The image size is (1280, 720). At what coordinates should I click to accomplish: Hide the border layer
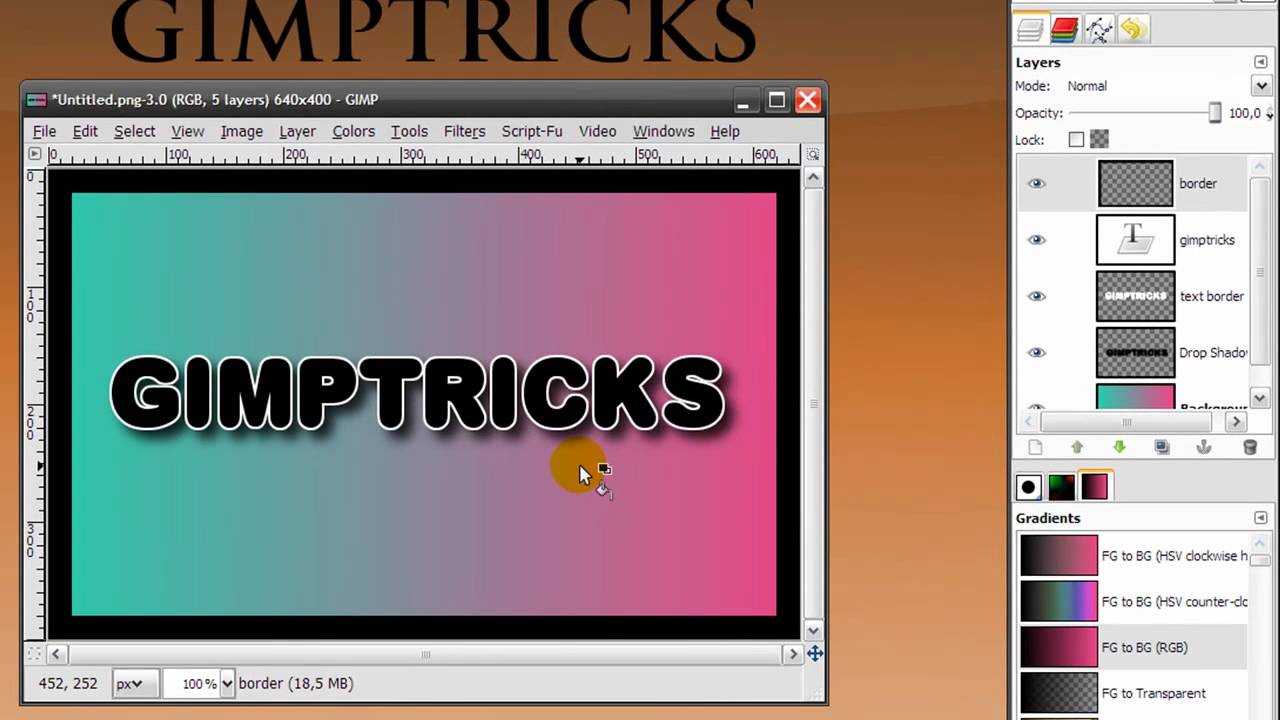(1036, 183)
